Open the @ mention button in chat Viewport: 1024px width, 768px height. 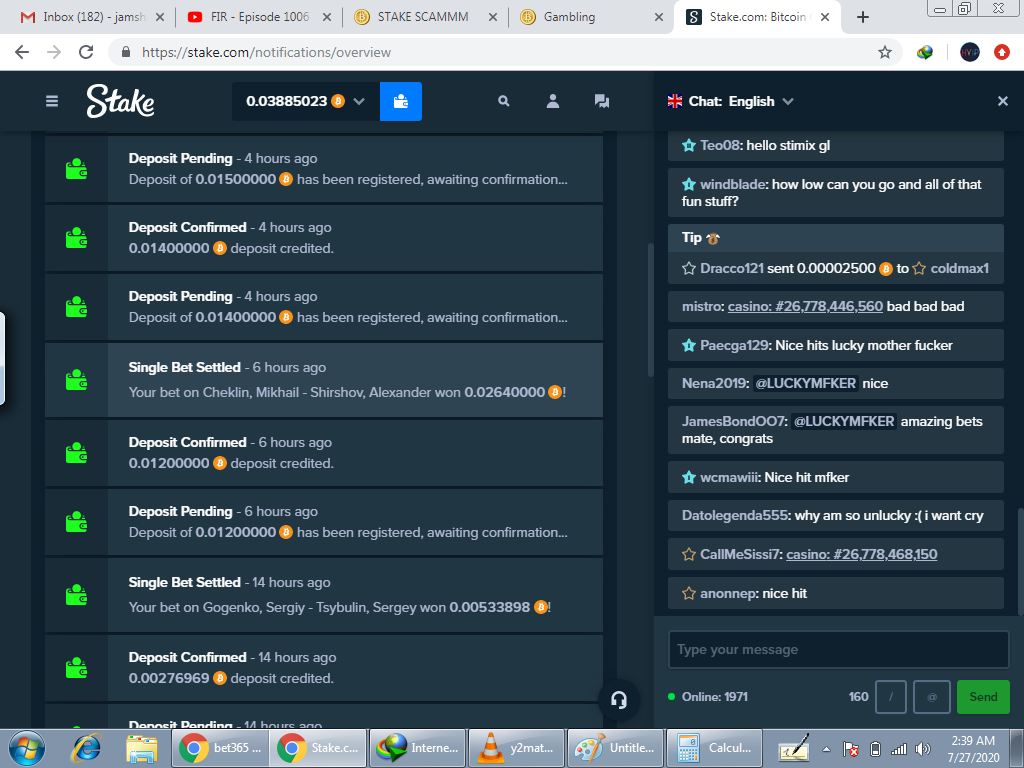(932, 697)
